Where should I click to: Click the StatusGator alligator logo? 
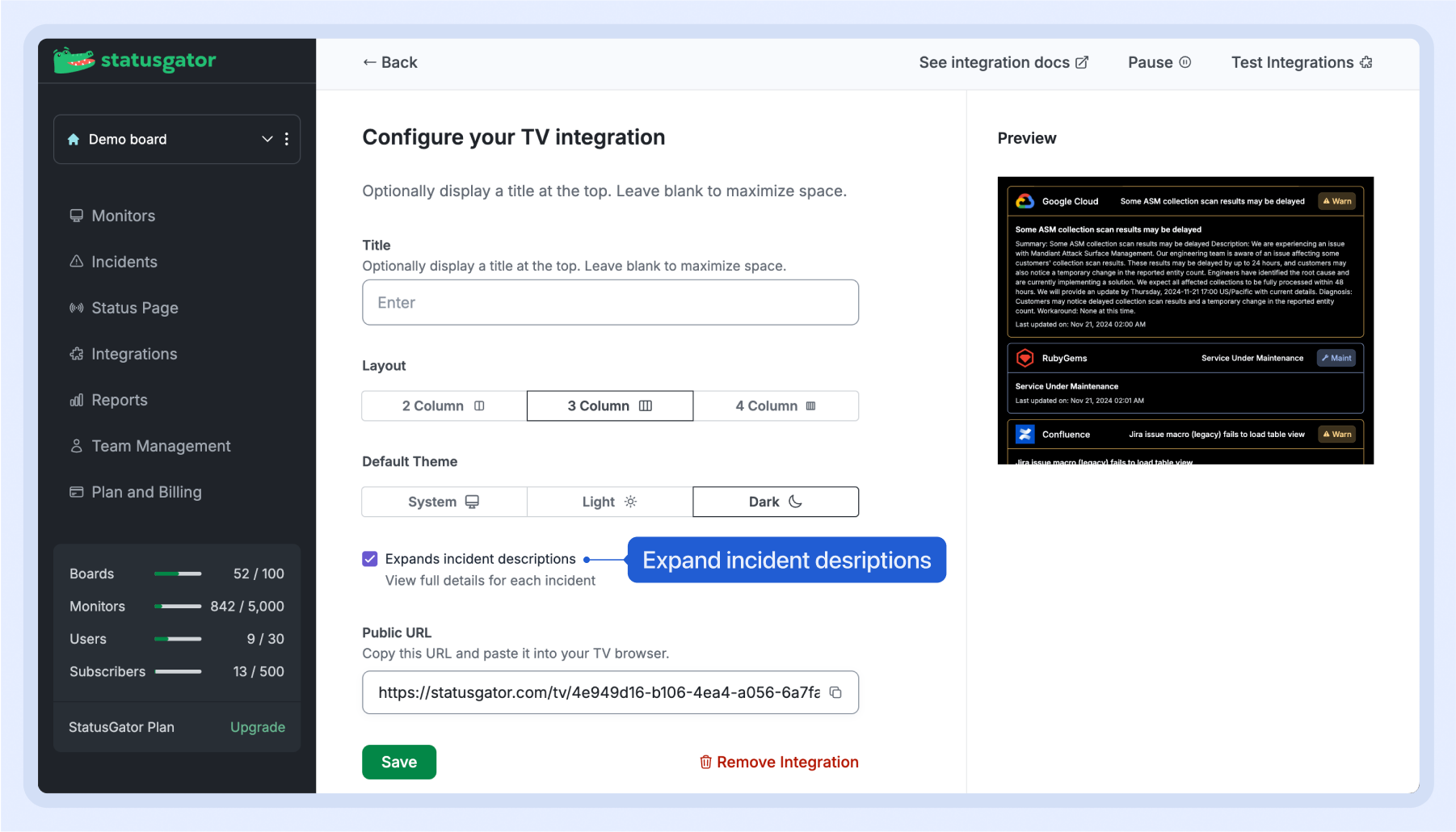[x=74, y=61]
